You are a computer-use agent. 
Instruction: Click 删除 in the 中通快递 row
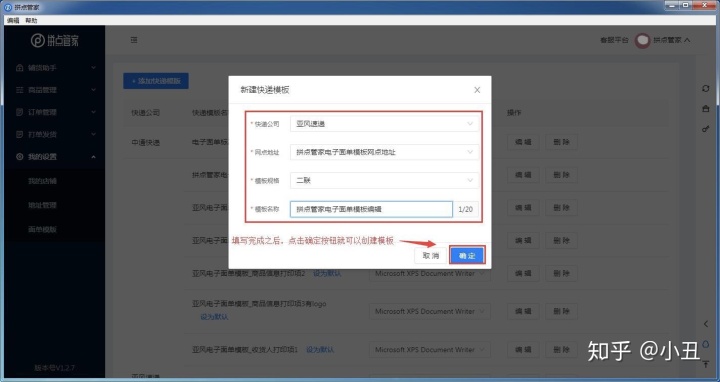[561, 142]
